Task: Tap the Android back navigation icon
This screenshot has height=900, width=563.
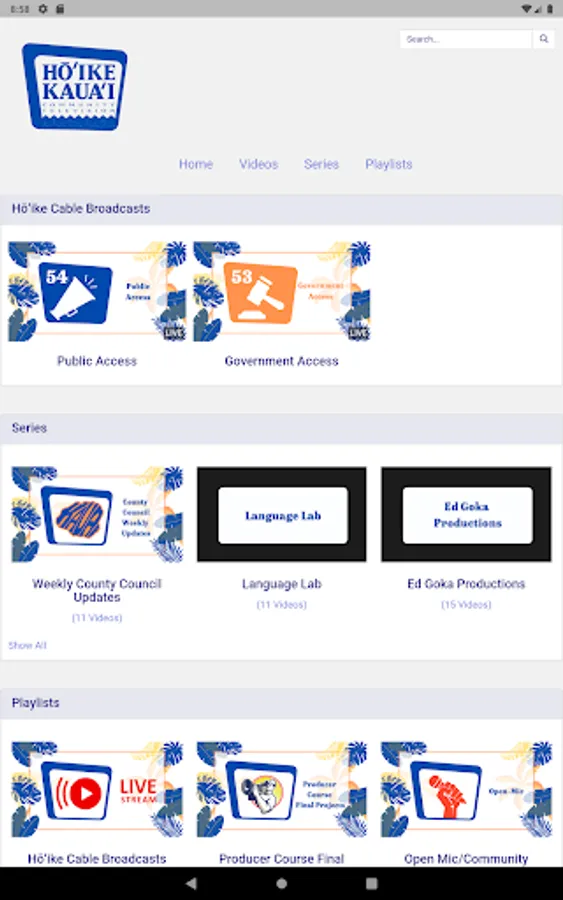Action: pos(191,883)
